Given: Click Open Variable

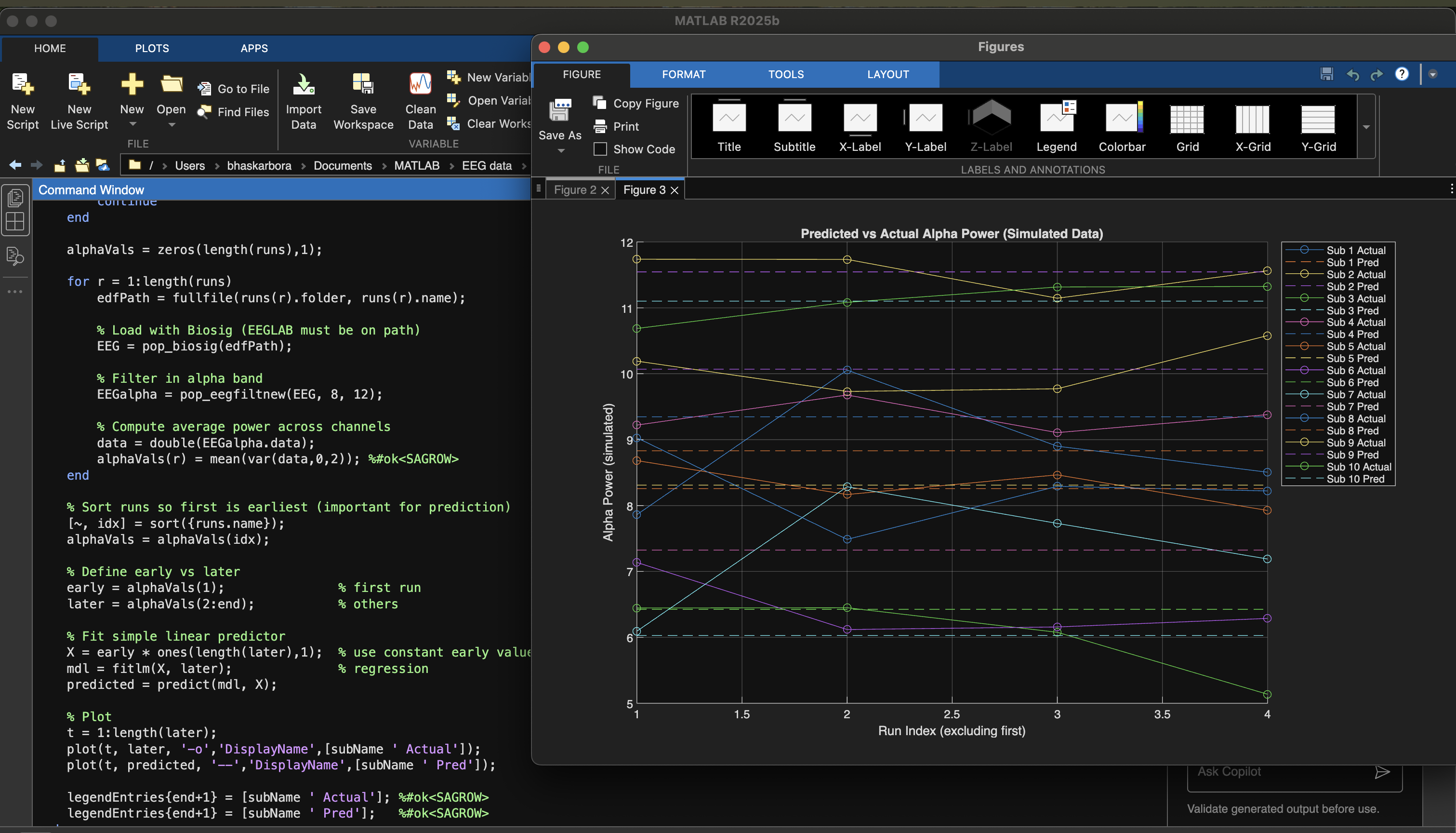Looking at the screenshot, I should click(x=489, y=101).
